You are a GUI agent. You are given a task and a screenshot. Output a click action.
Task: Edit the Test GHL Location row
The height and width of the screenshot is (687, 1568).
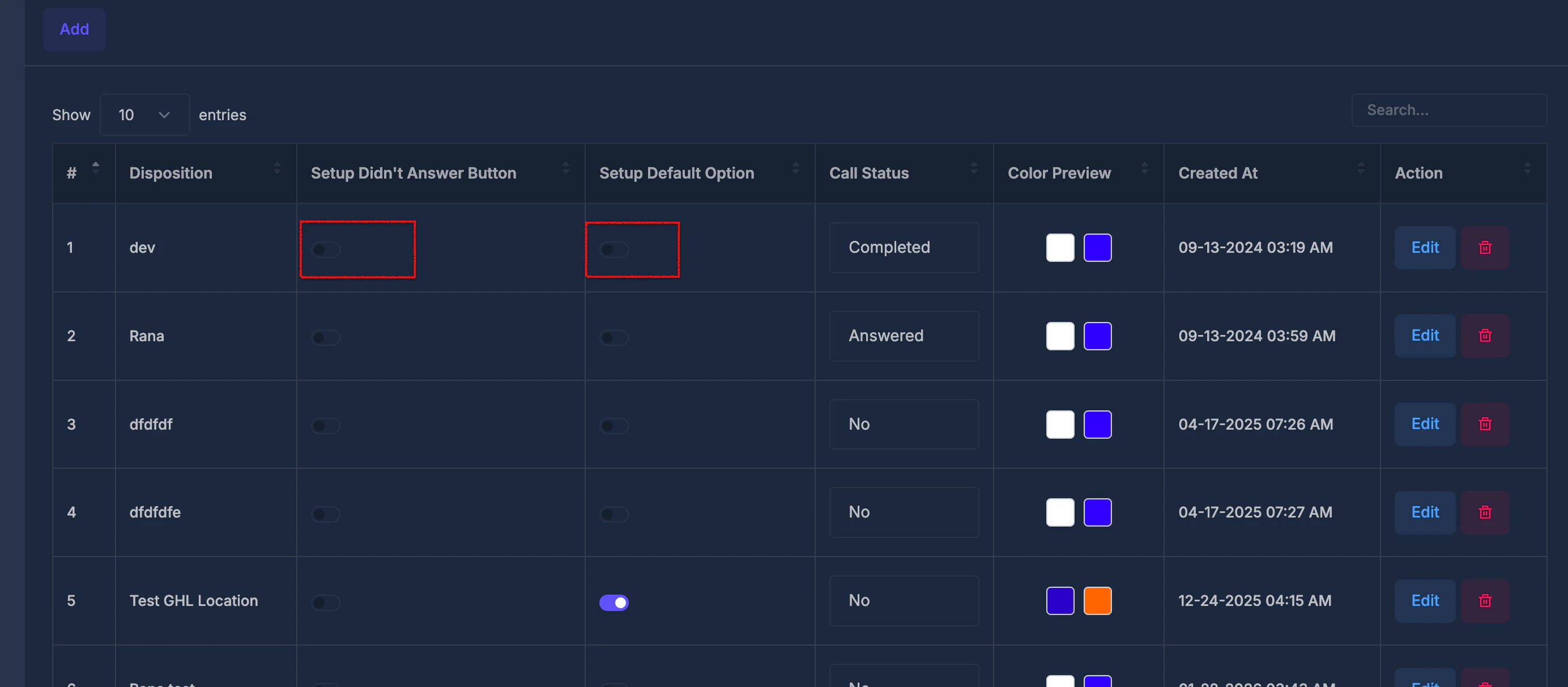tap(1424, 600)
